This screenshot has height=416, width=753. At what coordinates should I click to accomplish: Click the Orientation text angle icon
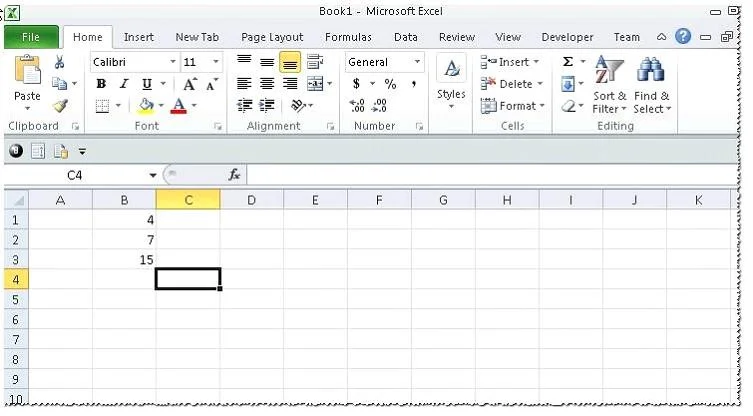coord(298,105)
